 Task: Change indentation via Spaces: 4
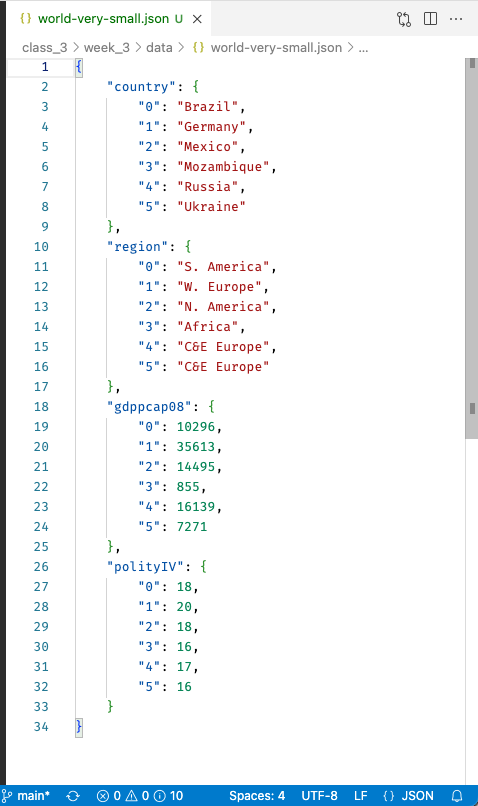click(257, 796)
